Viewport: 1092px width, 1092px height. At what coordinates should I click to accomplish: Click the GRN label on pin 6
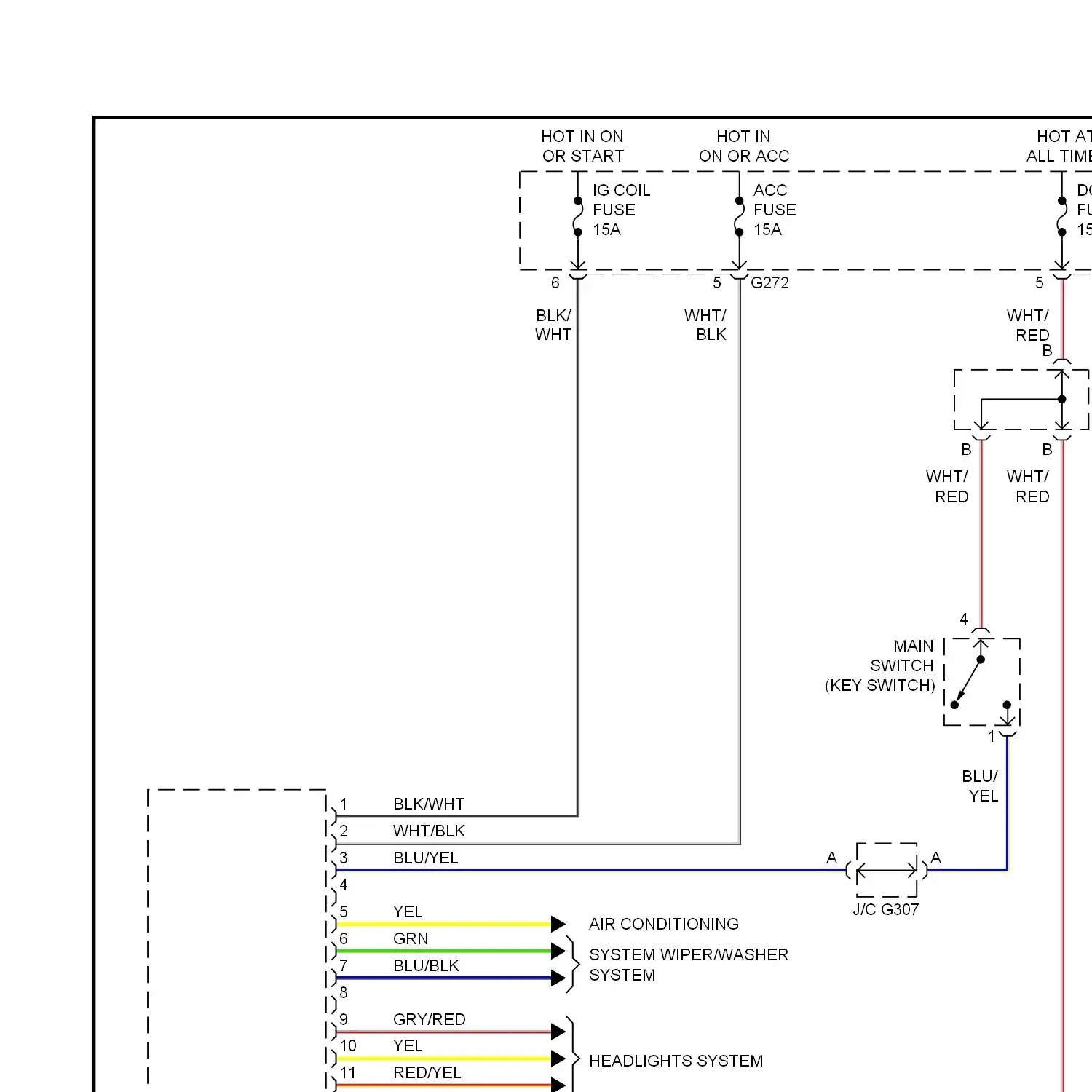411,938
